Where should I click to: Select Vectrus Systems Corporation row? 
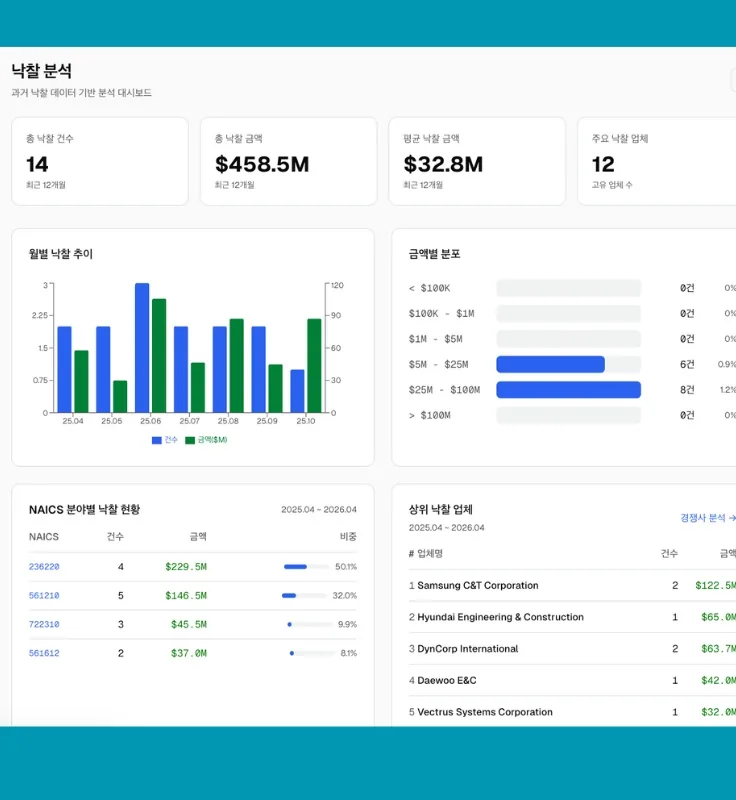572,712
